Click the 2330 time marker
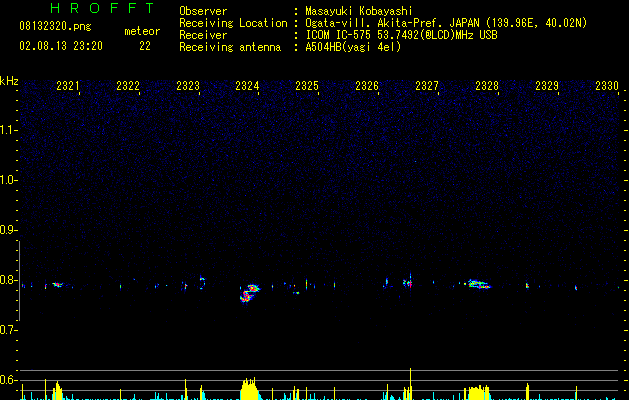This screenshot has height=400, width=629. [x=607, y=86]
